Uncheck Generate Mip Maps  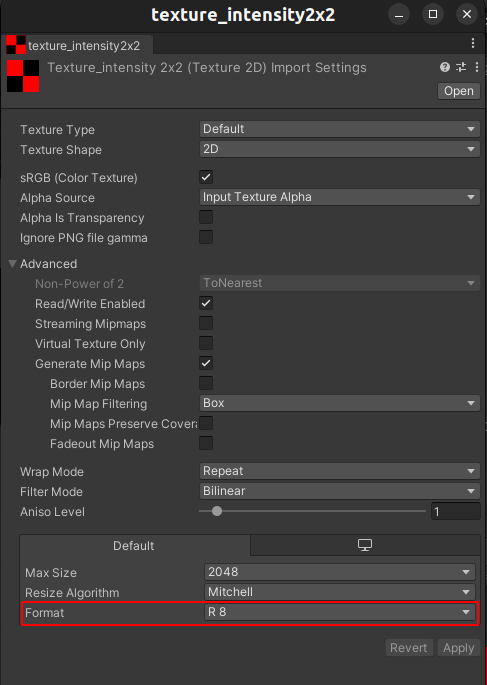click(206, 363)
